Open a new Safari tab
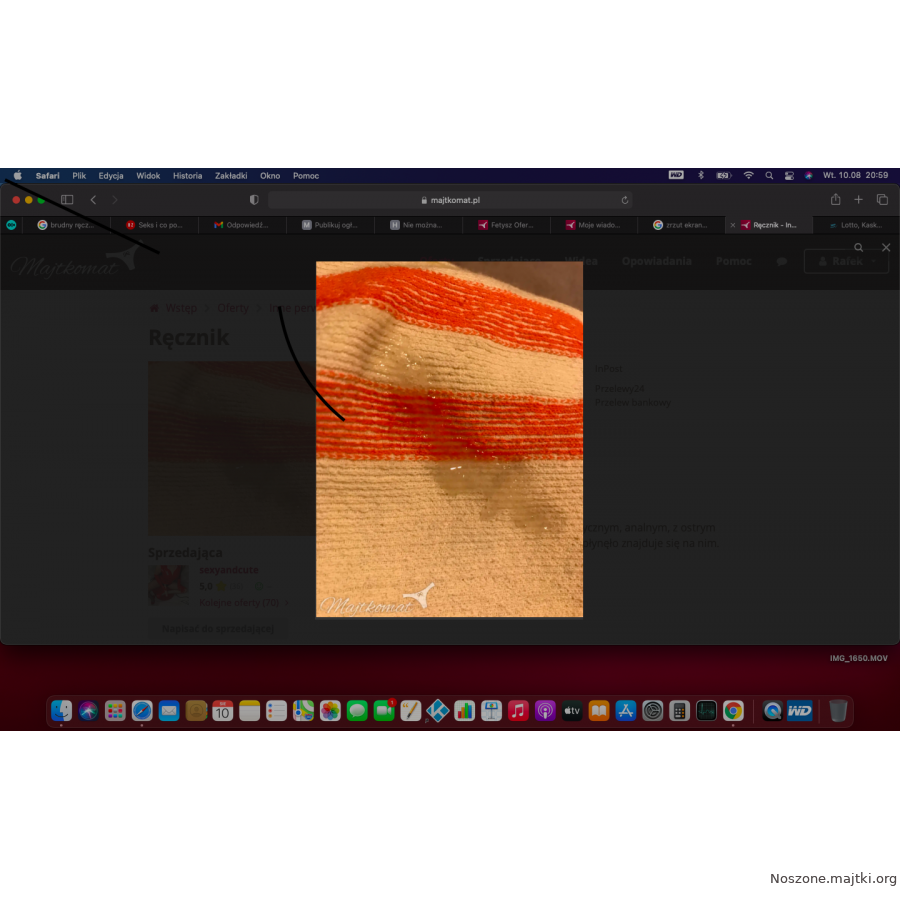900x900 pixels. pos(858,199)
